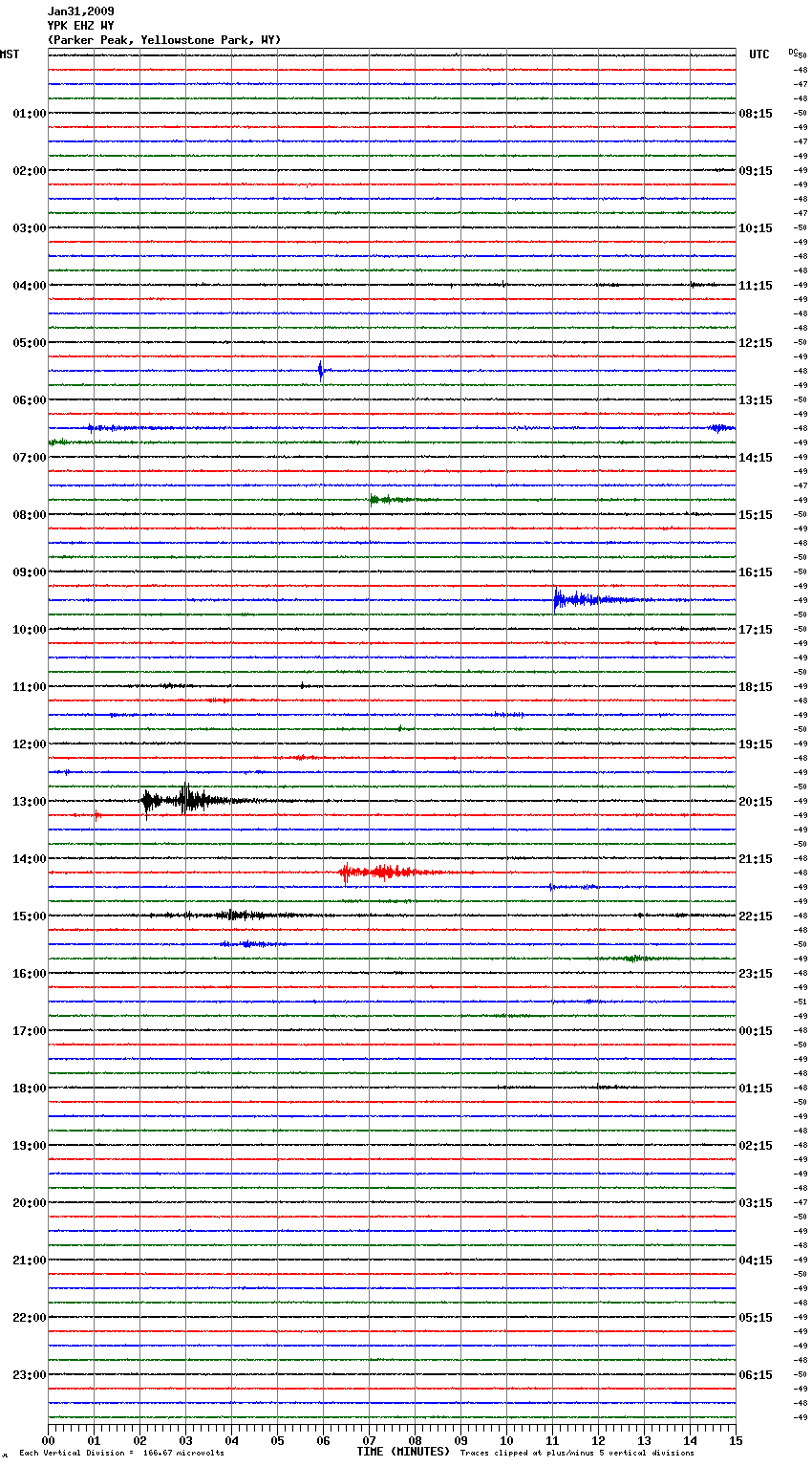Select the '07:00' MST row label

coord(29,458)
